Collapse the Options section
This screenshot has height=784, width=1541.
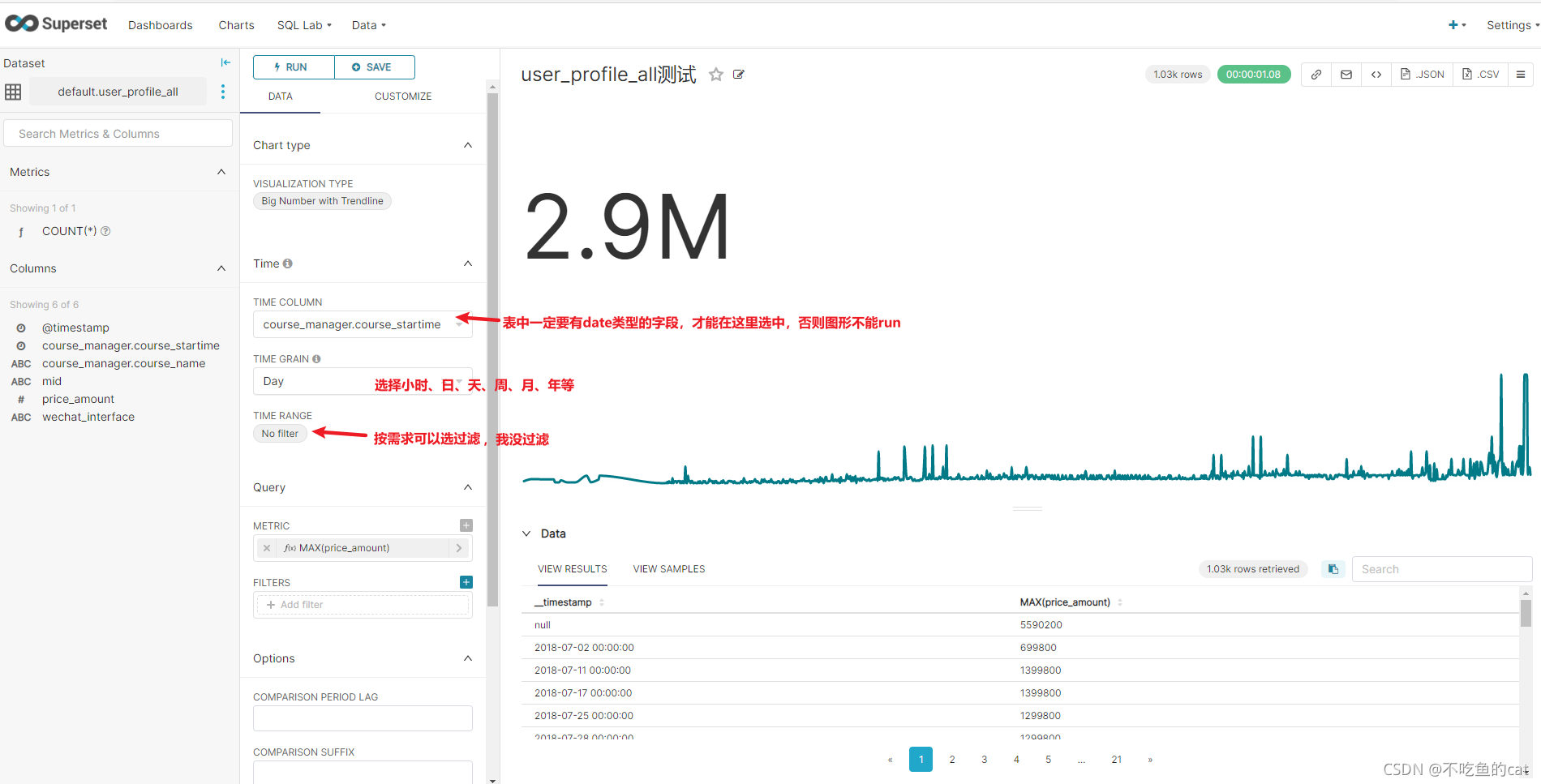point(468,658)
